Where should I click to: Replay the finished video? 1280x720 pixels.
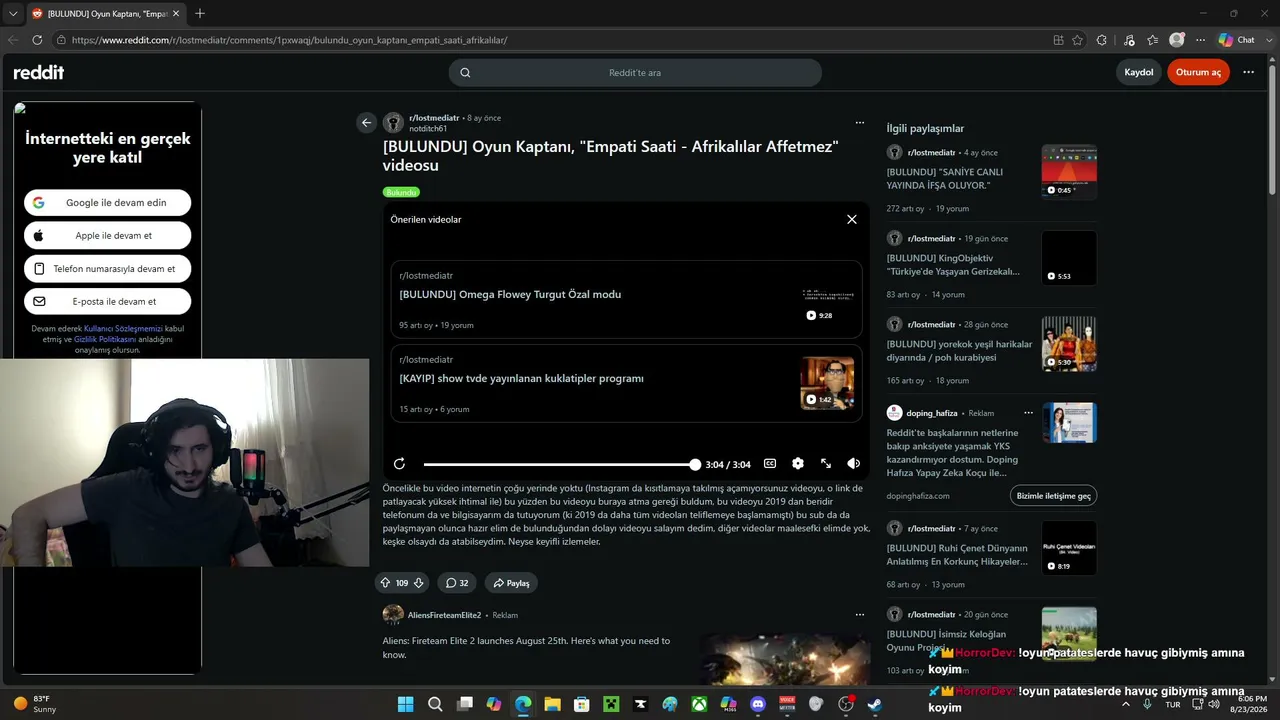[399, 464]
